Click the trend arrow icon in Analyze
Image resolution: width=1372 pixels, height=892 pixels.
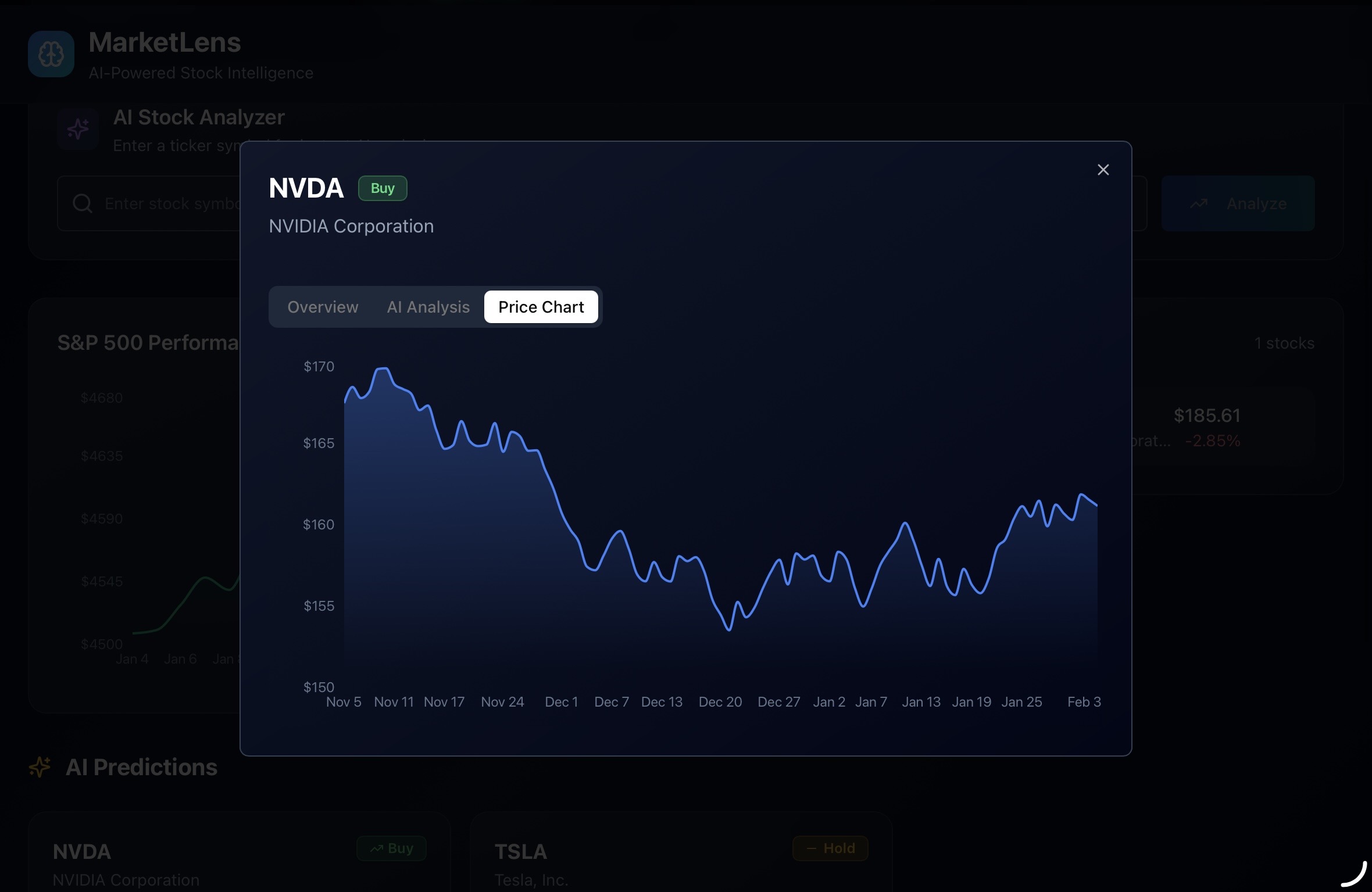click(1198, 204)
